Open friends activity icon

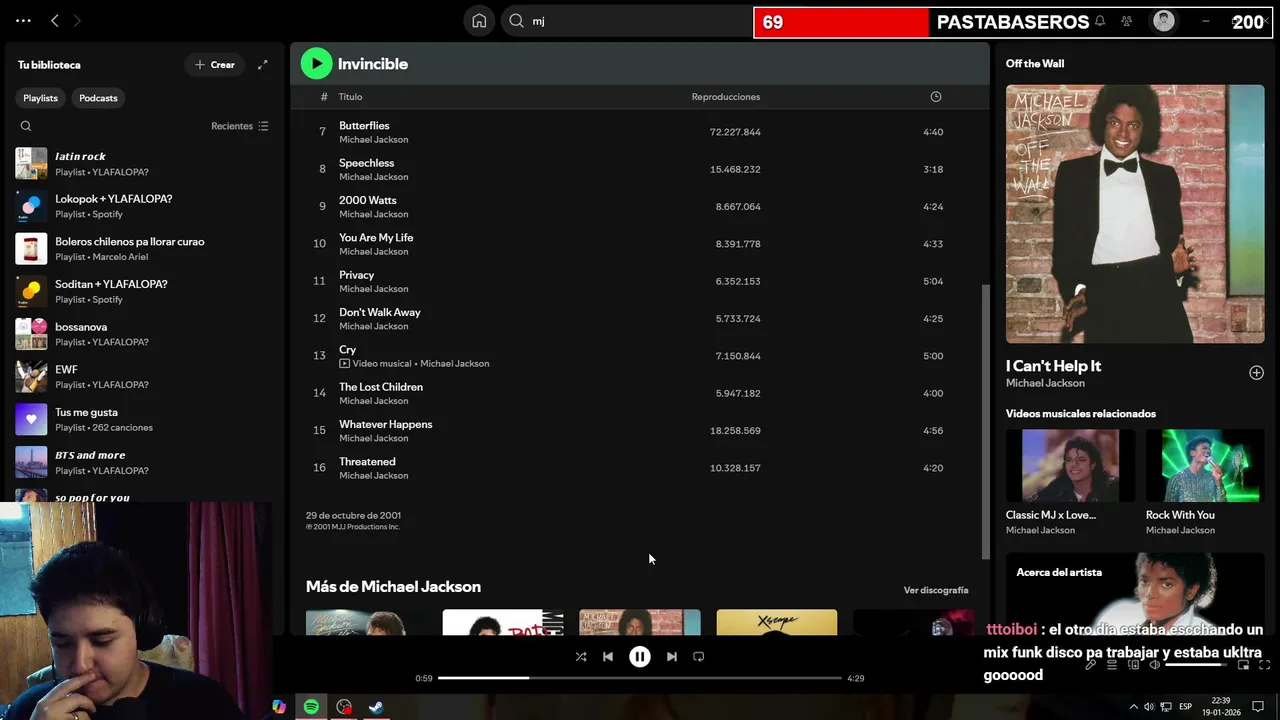click(x=1127, y=21)
